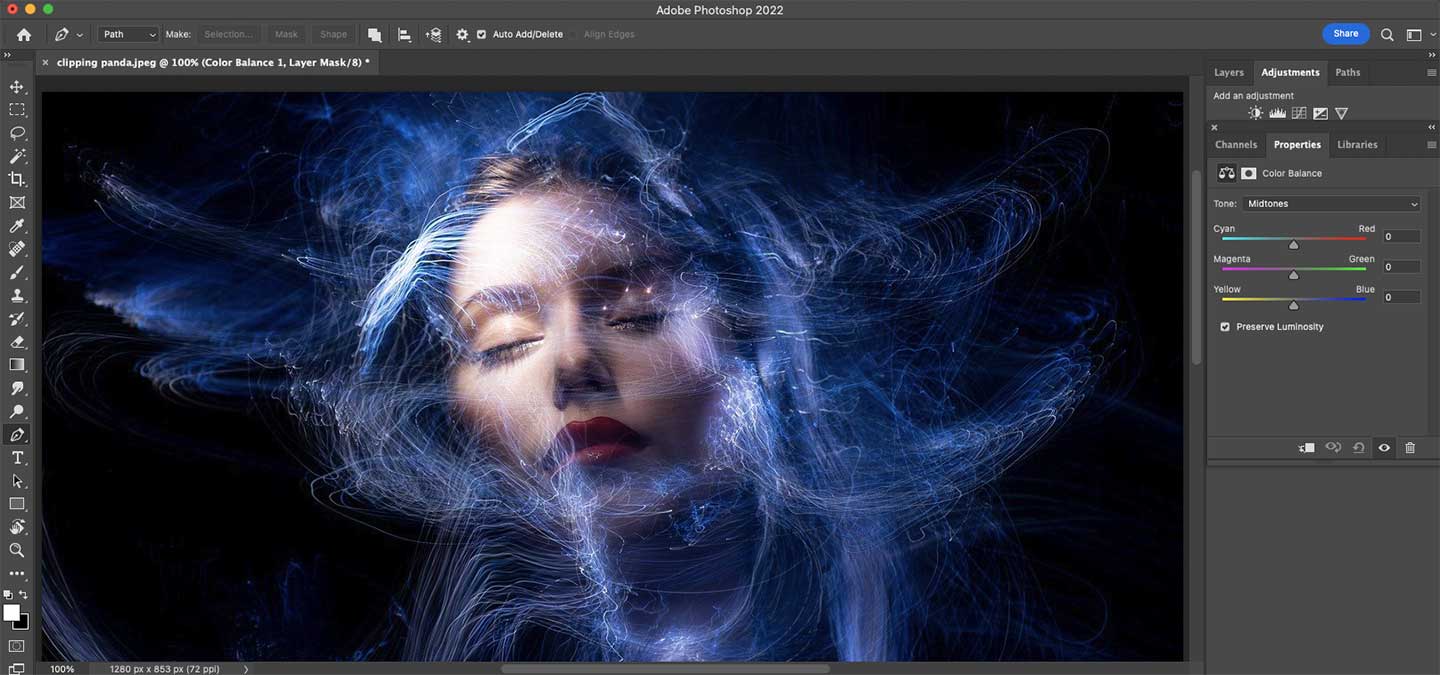Viewport: 1440px width, 675px height.
Task: Toggle Quick Mask mode
Action: tap(17, 647)
